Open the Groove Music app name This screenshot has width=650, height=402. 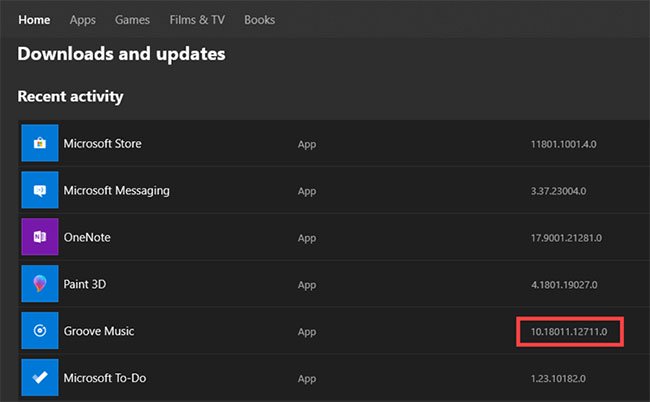(x=99, y=331)
